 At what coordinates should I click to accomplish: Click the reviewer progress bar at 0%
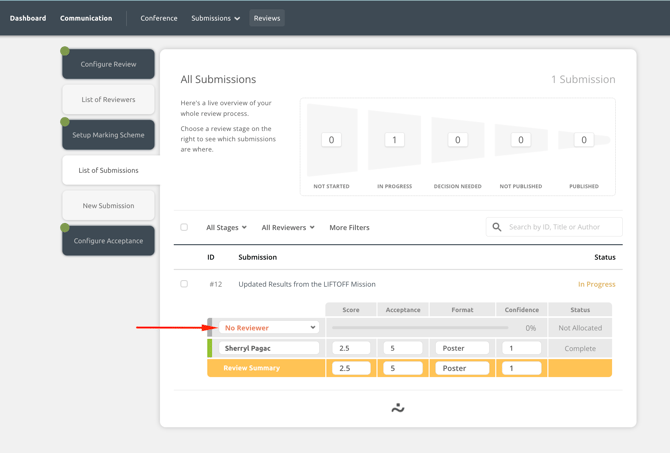(420, 328)
